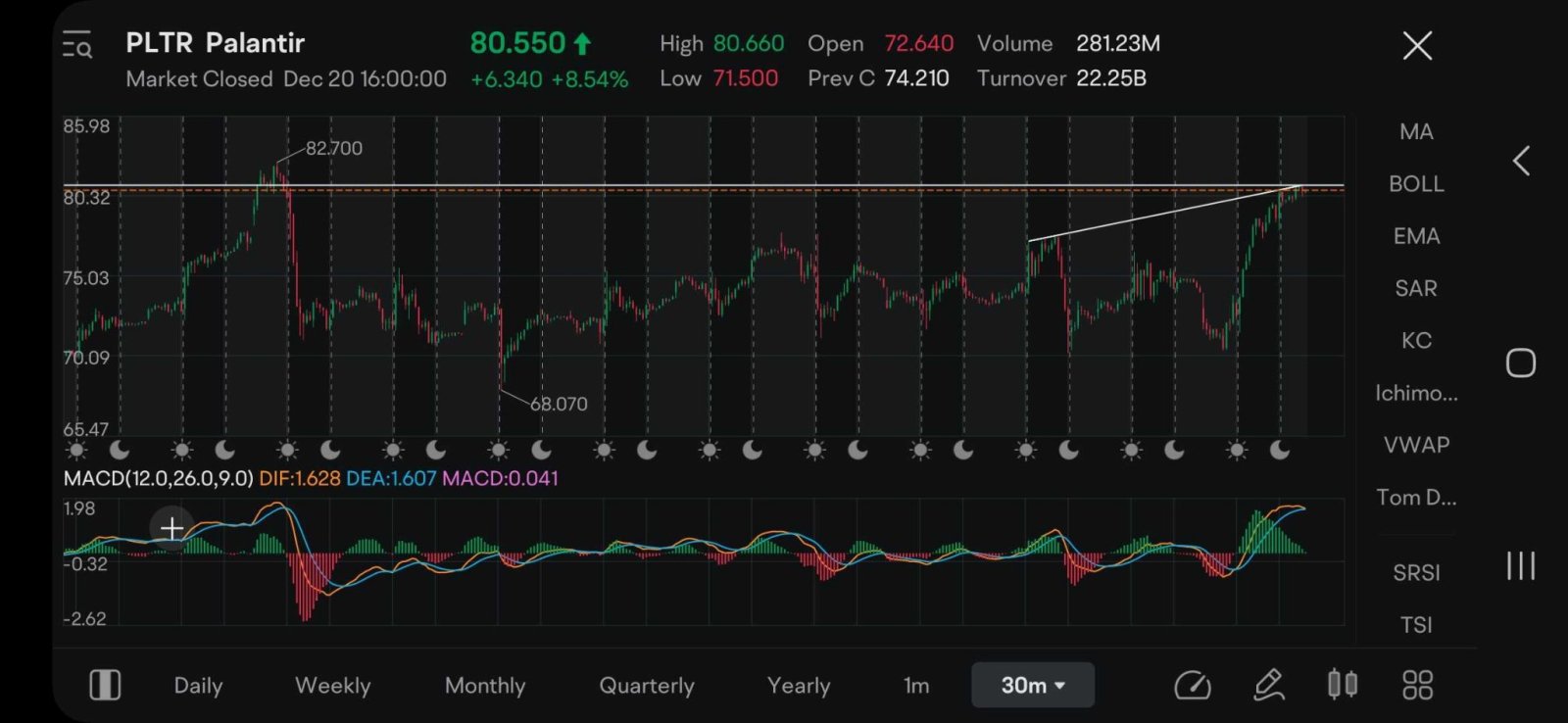1568x723 pixels.
Task: Switch to the Monthly timeframe
Action: 485,686
